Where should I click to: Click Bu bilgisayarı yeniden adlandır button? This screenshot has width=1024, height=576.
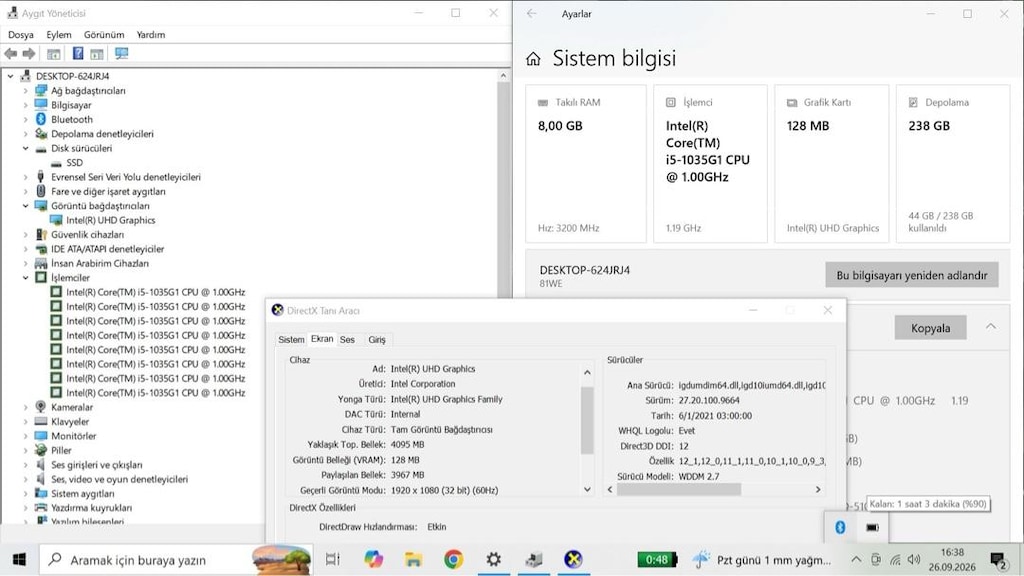912,275
